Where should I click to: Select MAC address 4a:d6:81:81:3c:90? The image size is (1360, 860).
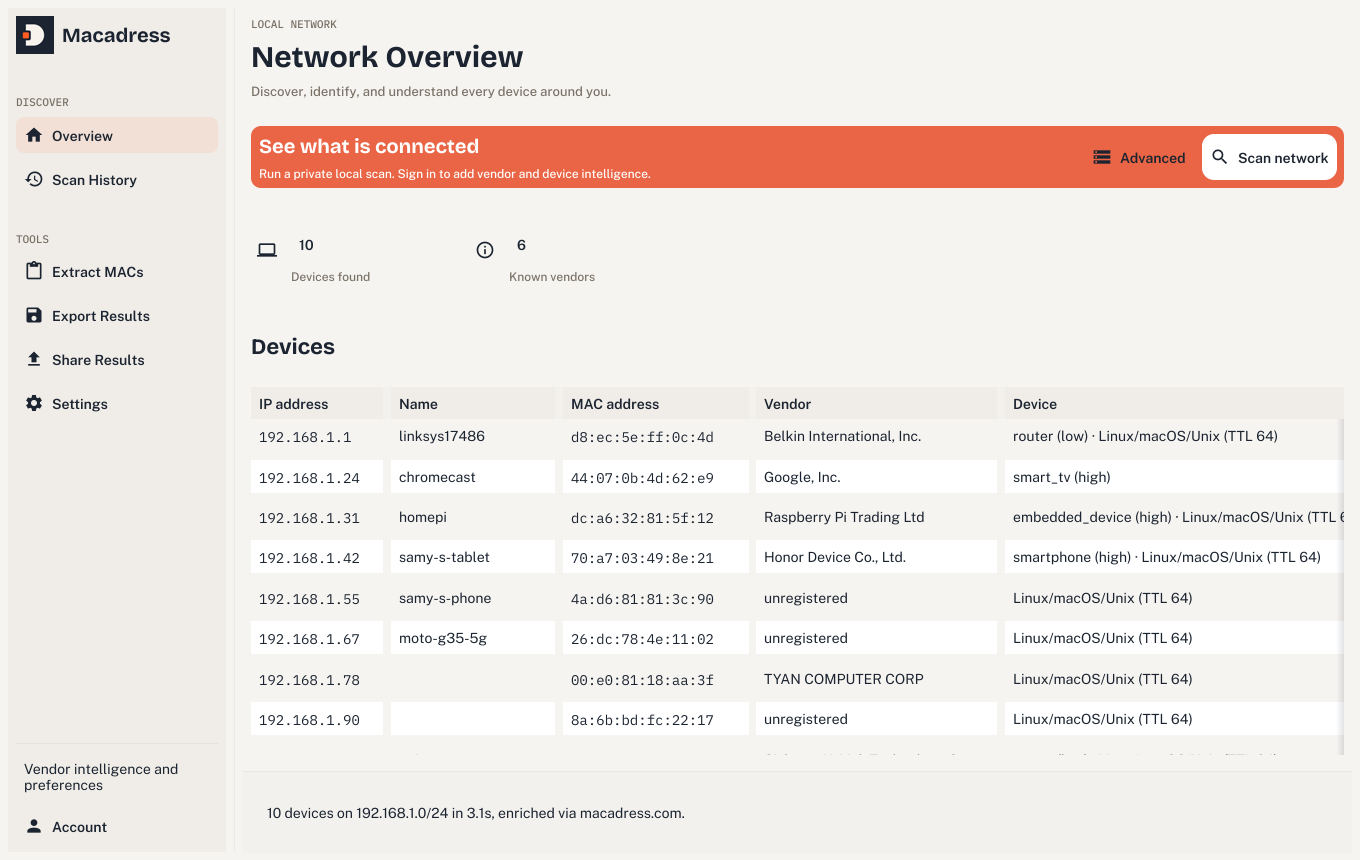pos(642,599)
